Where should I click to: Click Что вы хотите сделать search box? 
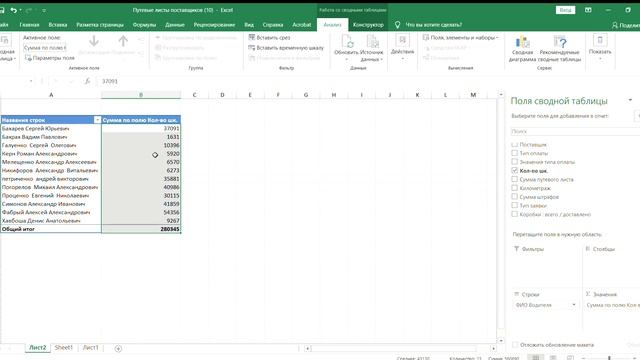click(x=433, y=25)
